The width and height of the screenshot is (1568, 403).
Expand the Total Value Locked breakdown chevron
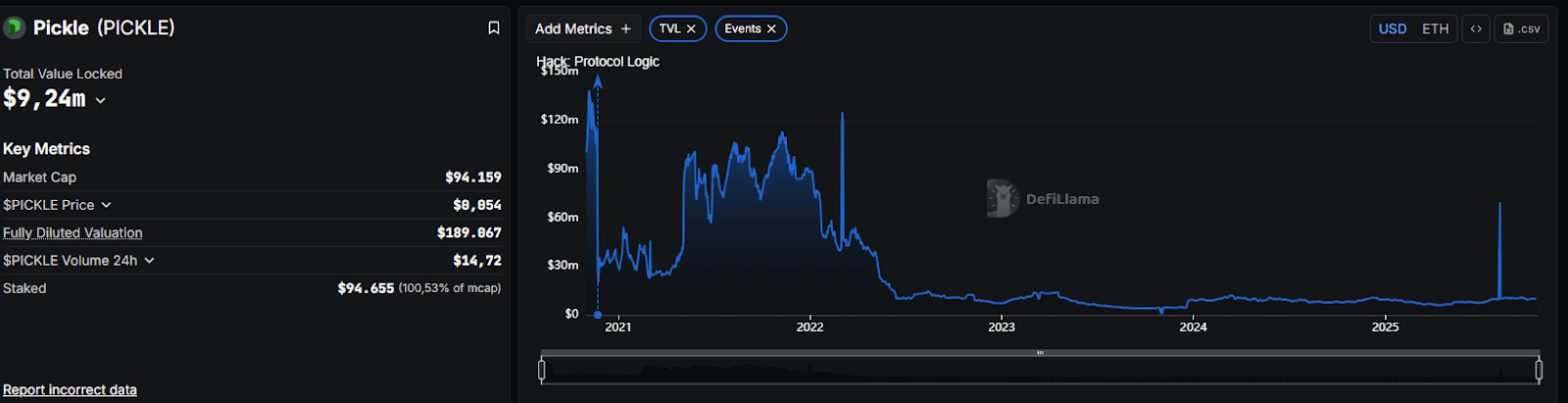coord(100,100)
